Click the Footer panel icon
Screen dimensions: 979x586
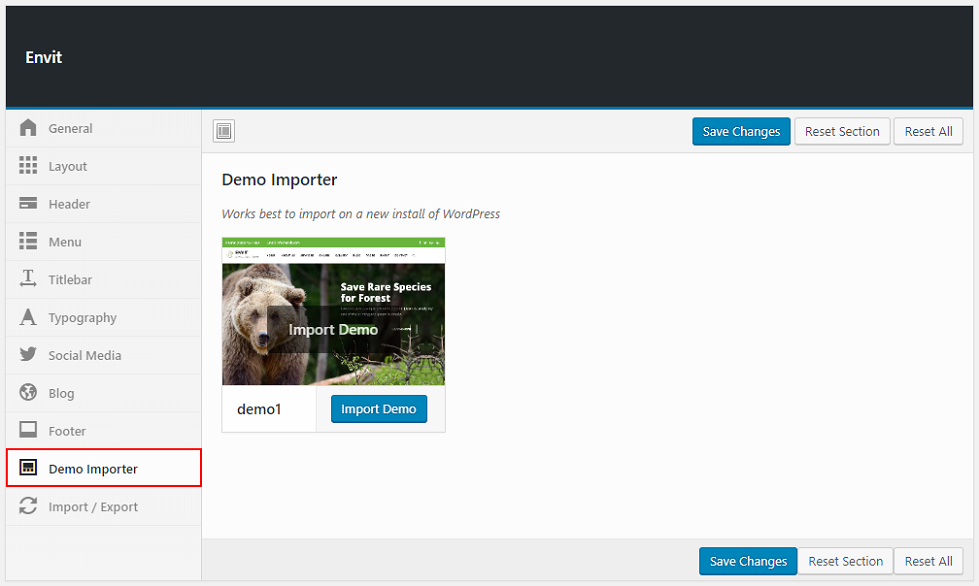coord(28,431)
